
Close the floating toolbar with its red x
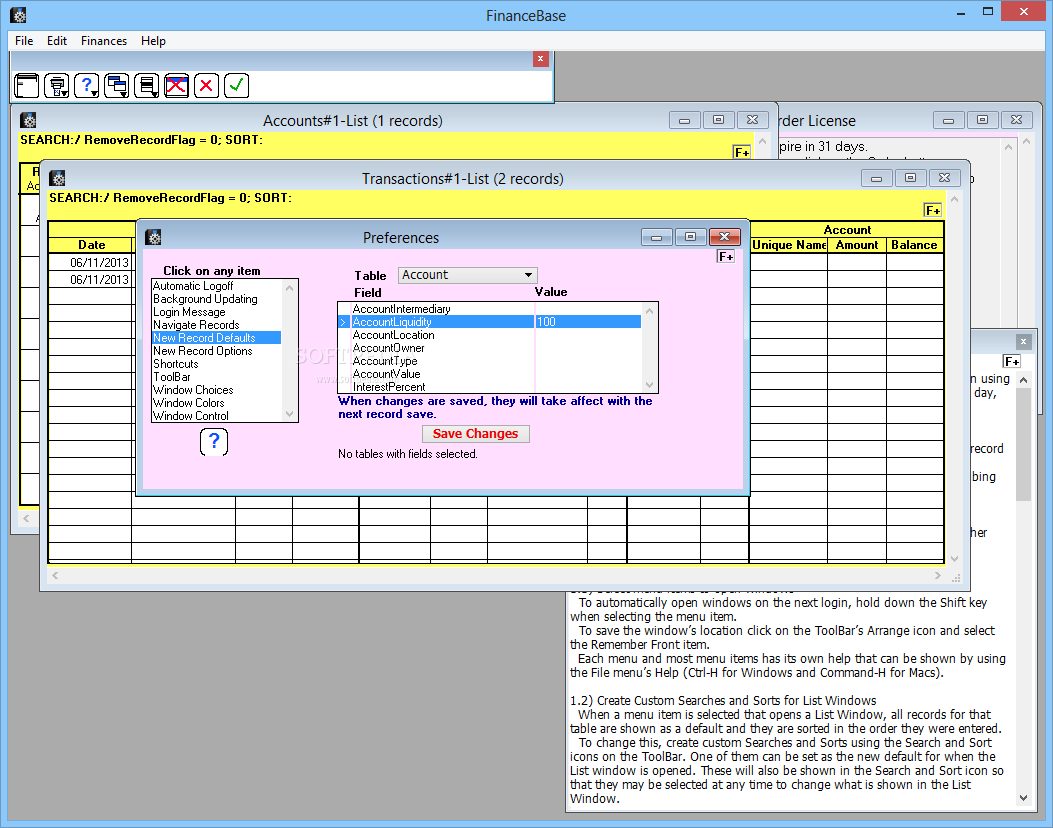(x=541, y=59)
